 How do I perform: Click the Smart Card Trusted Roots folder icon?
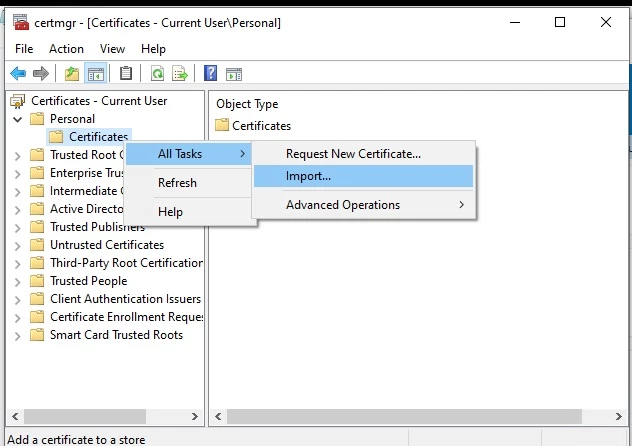click(x=37, y=334)
